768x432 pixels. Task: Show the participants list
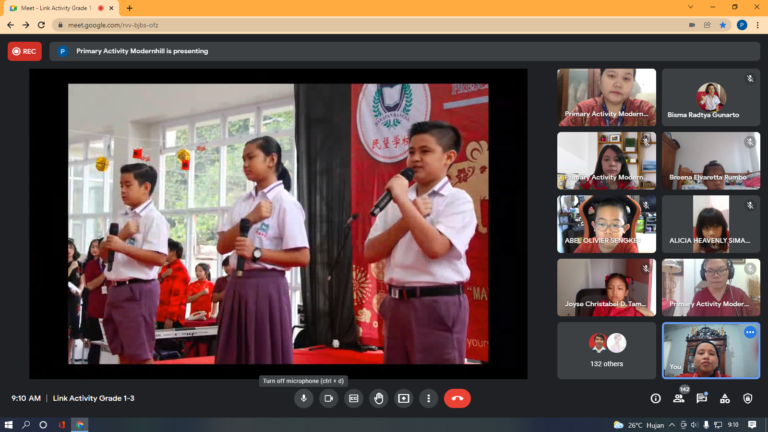coord(680,398)
